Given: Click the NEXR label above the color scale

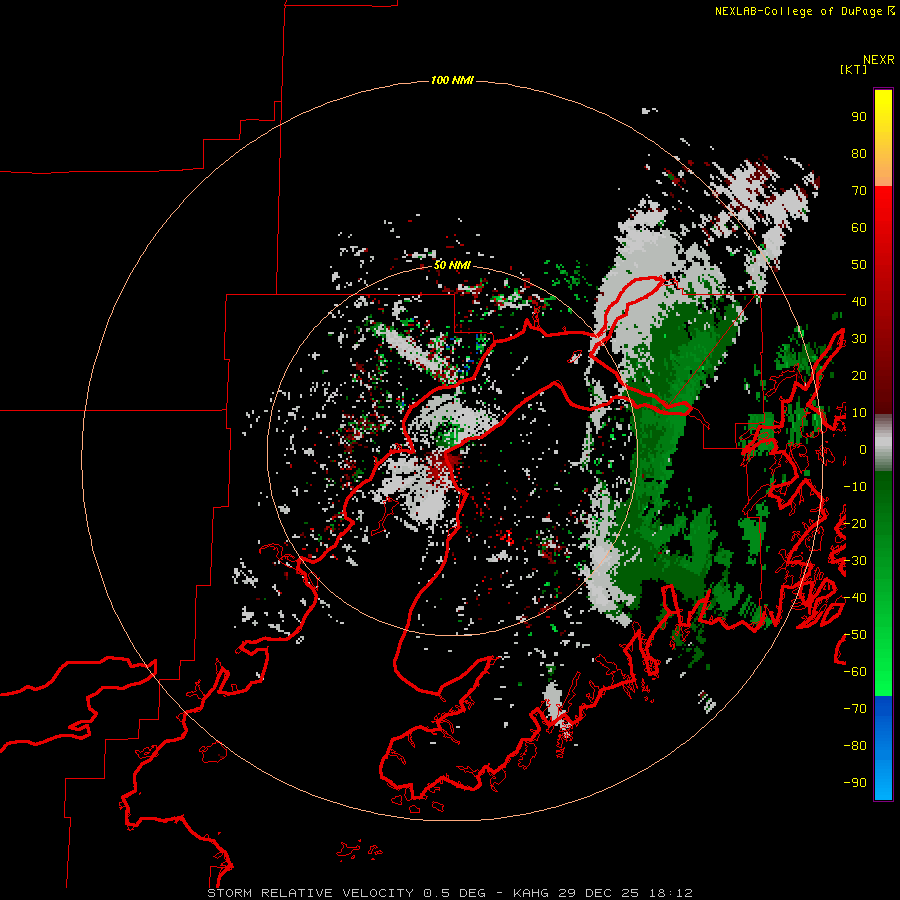Looking at the screenshot, I should [x=879, y=60].
